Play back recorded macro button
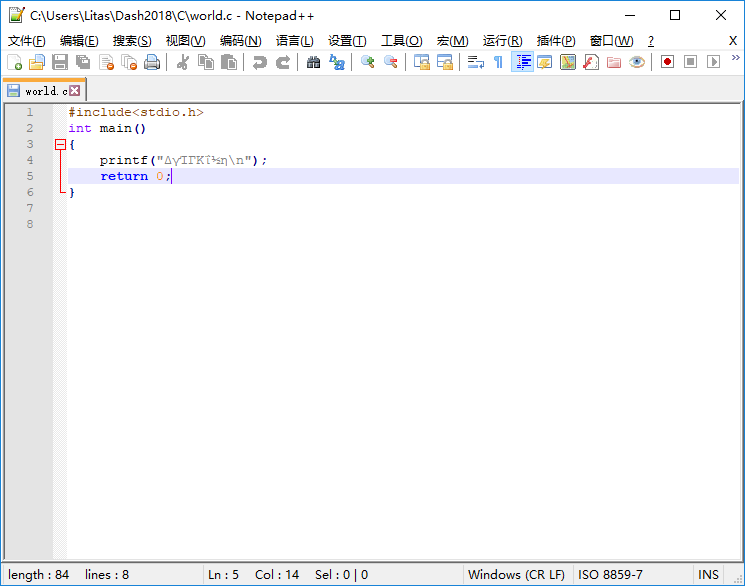The width and height of the screenshot is (745, 586). 713,62
